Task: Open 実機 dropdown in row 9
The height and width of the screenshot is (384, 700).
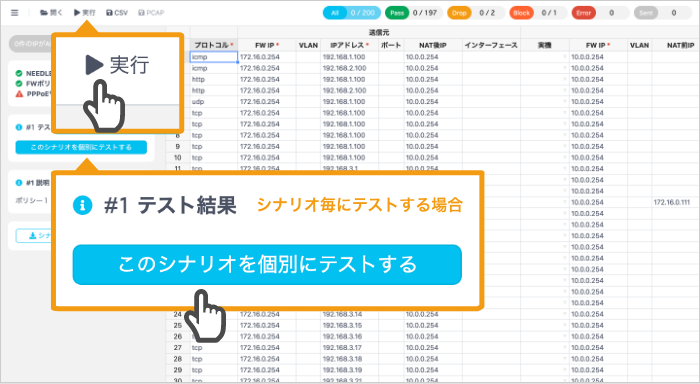Action: (x=565, y=146)
